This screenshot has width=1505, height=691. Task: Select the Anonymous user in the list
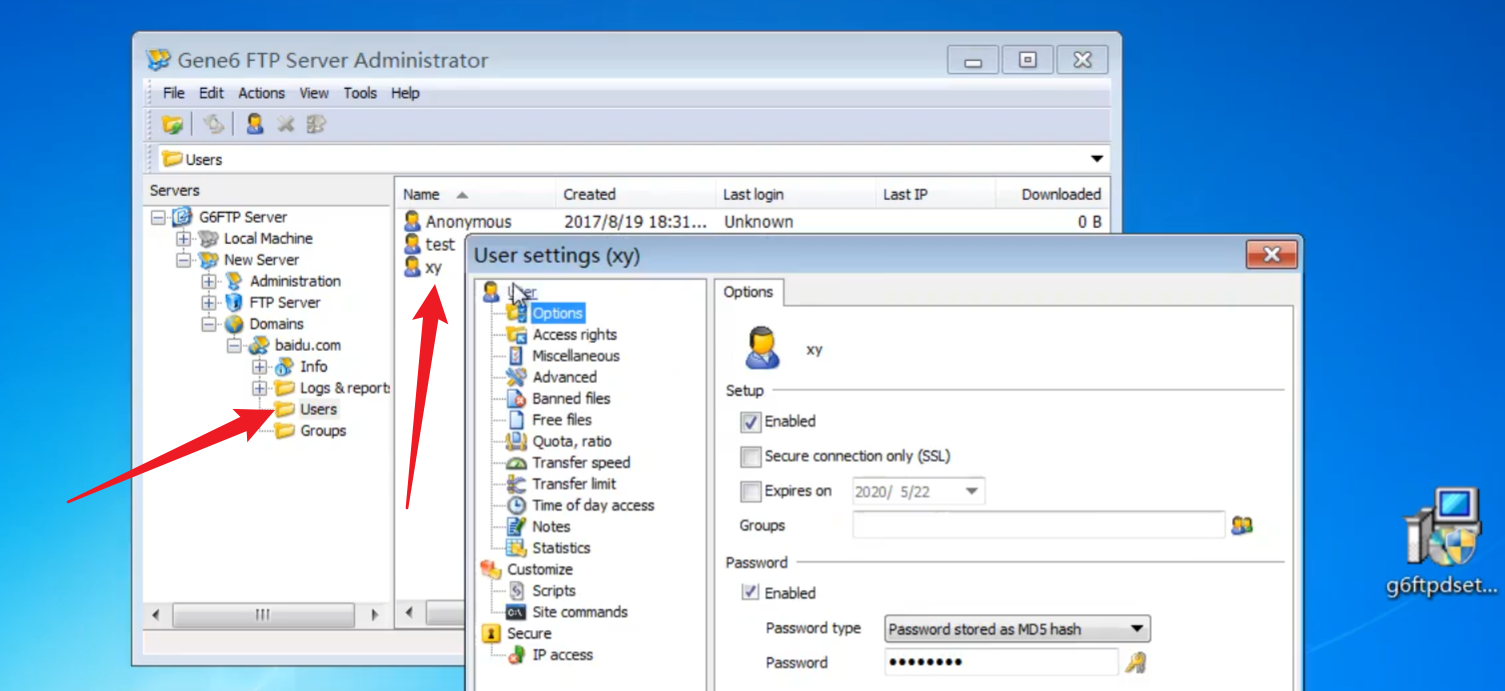[467, 222]
